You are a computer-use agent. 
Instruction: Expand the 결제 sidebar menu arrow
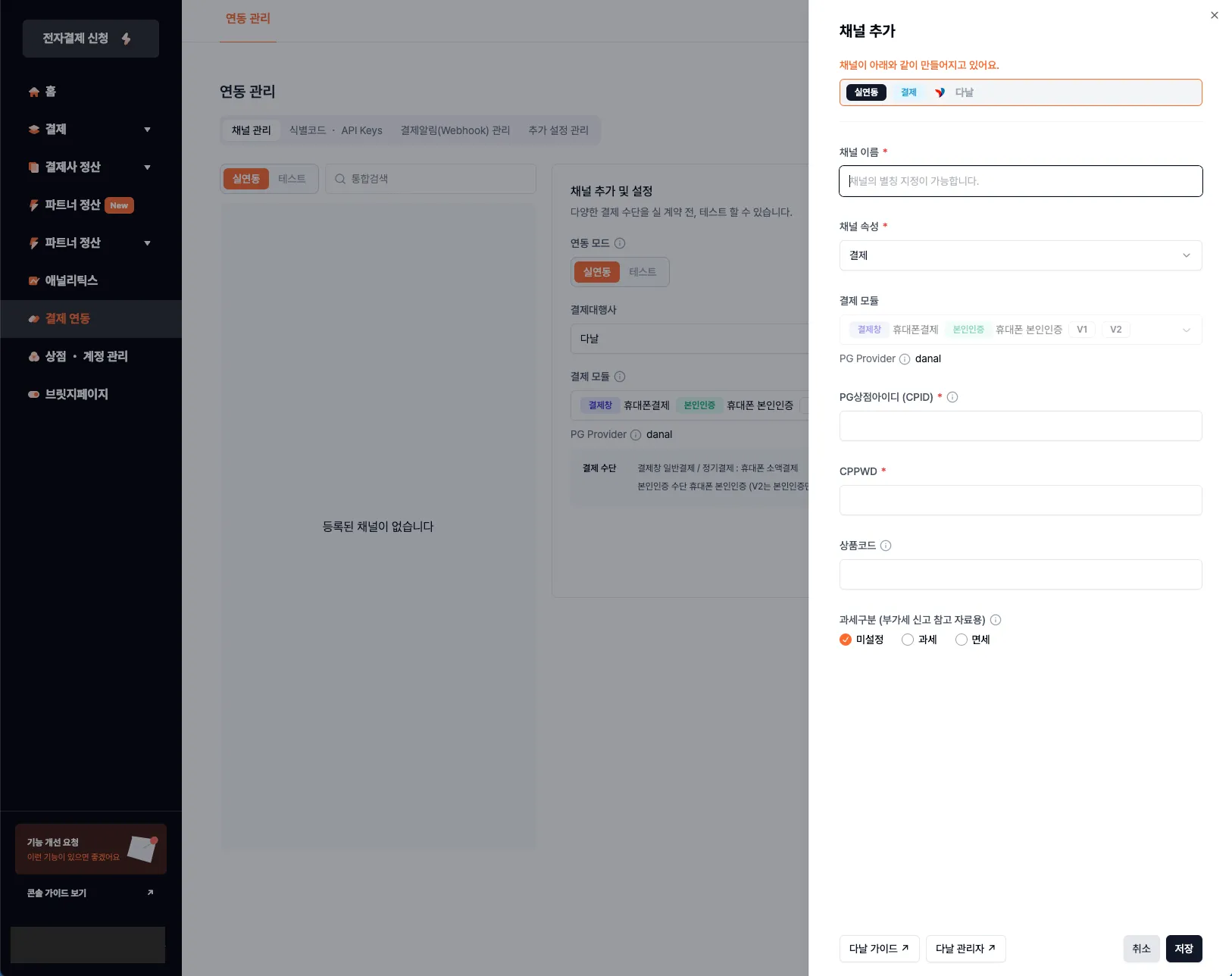pos(147,130)
